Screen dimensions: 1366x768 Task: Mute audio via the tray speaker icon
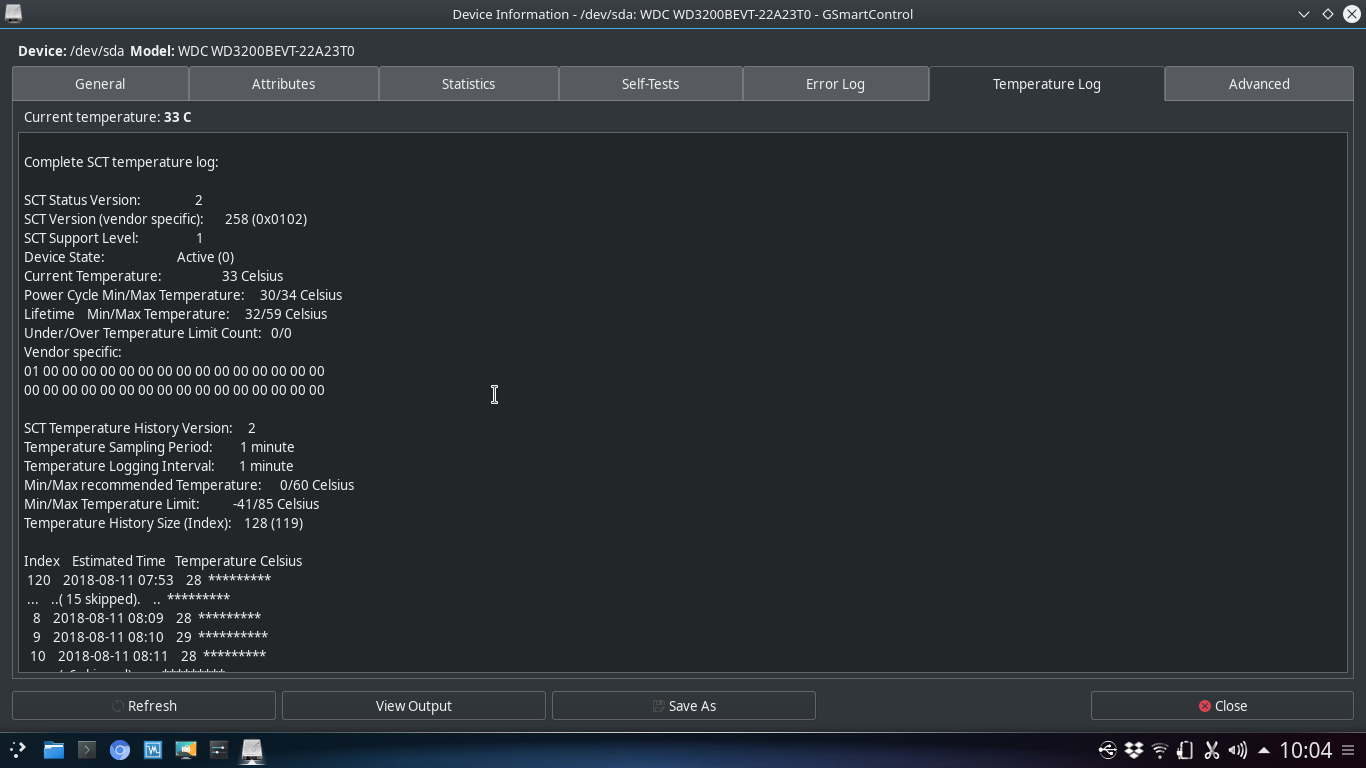1237,749
